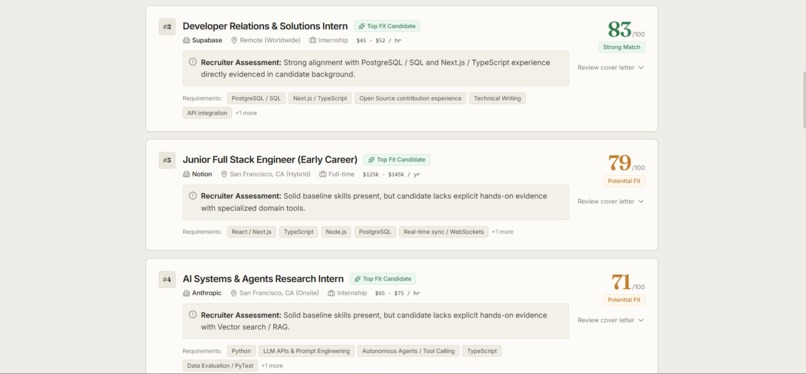Click the Open Source contribution experience tag
The width and height of the screenshot is (806, 374).
click(410, 98)
